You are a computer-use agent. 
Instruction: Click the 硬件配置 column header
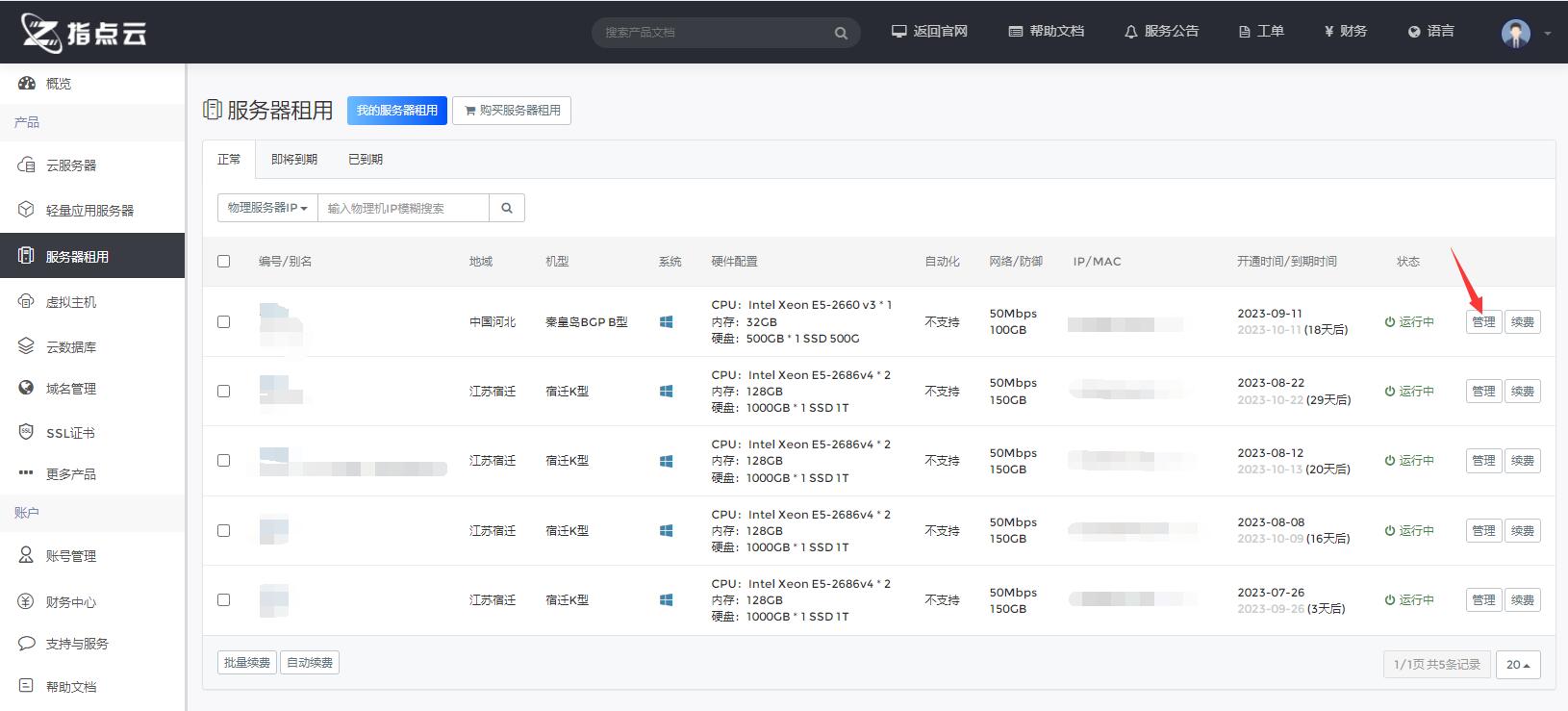pos(735,262)
